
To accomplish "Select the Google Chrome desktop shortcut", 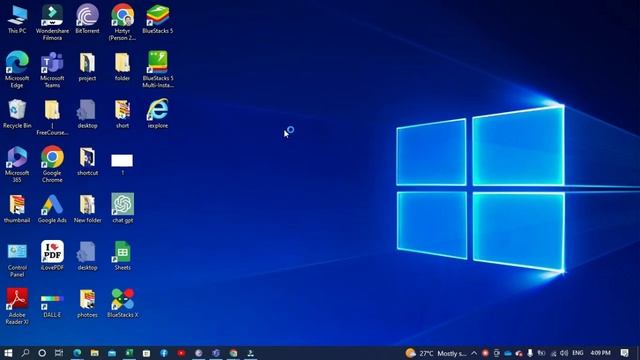I will pyautogui.click(x=52, y=164).
